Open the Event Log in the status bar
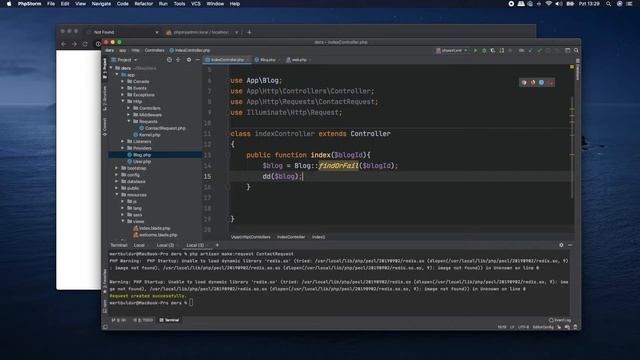The width and height of the screenshot is (640, 360). 560,320
